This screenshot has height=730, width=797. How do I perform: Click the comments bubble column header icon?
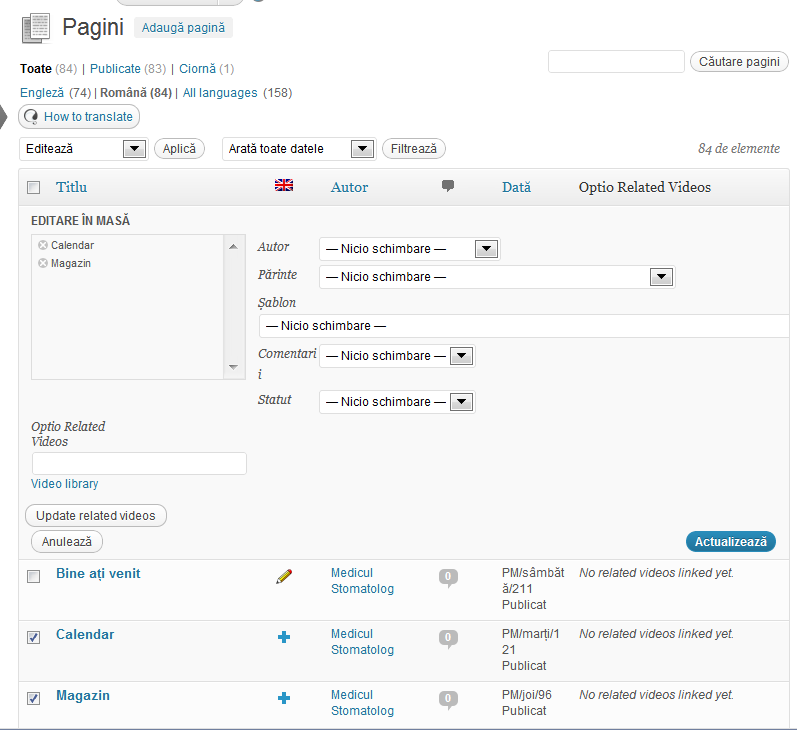(x=448, y=186)
